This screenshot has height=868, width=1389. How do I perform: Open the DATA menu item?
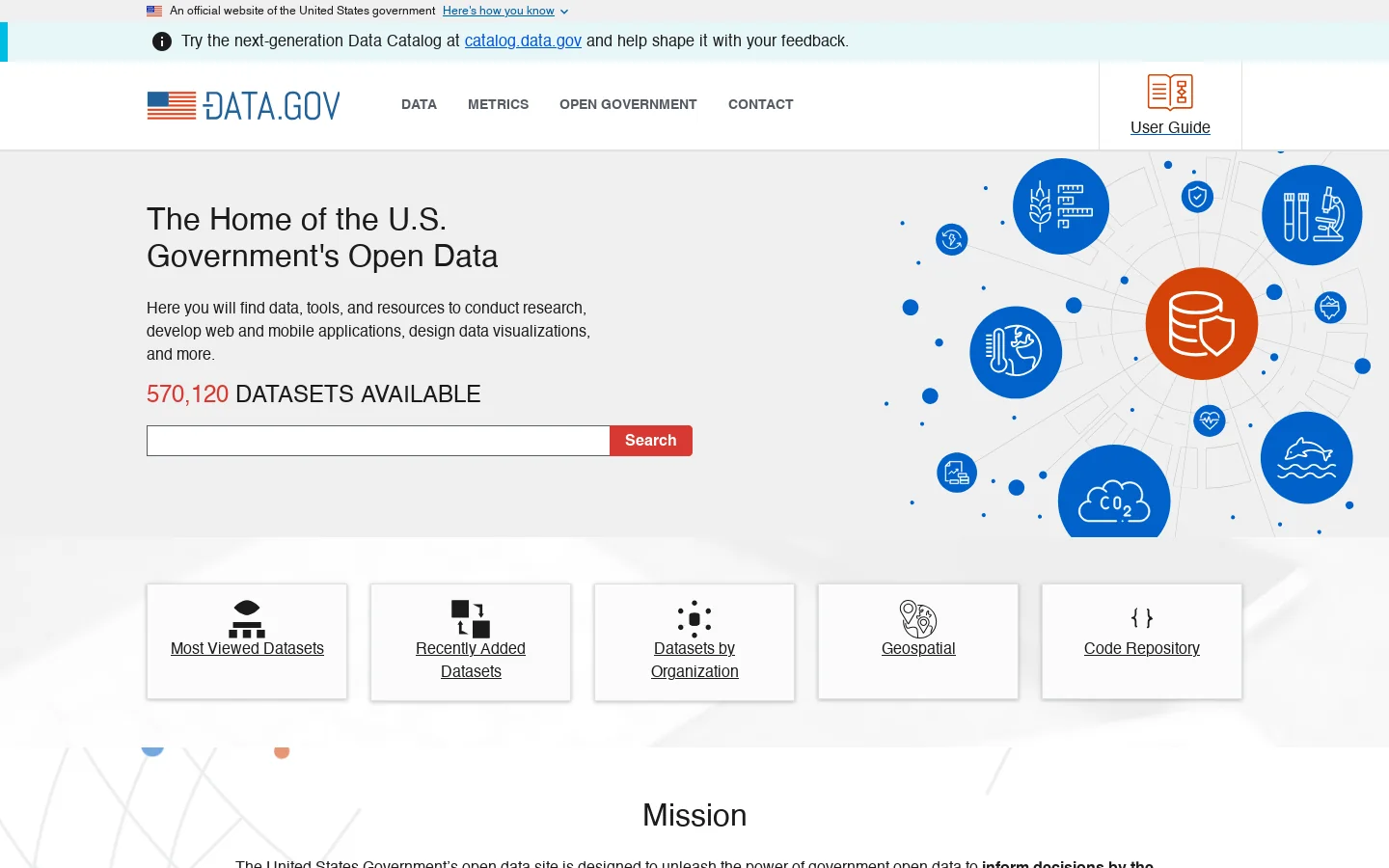pos(419,104)
